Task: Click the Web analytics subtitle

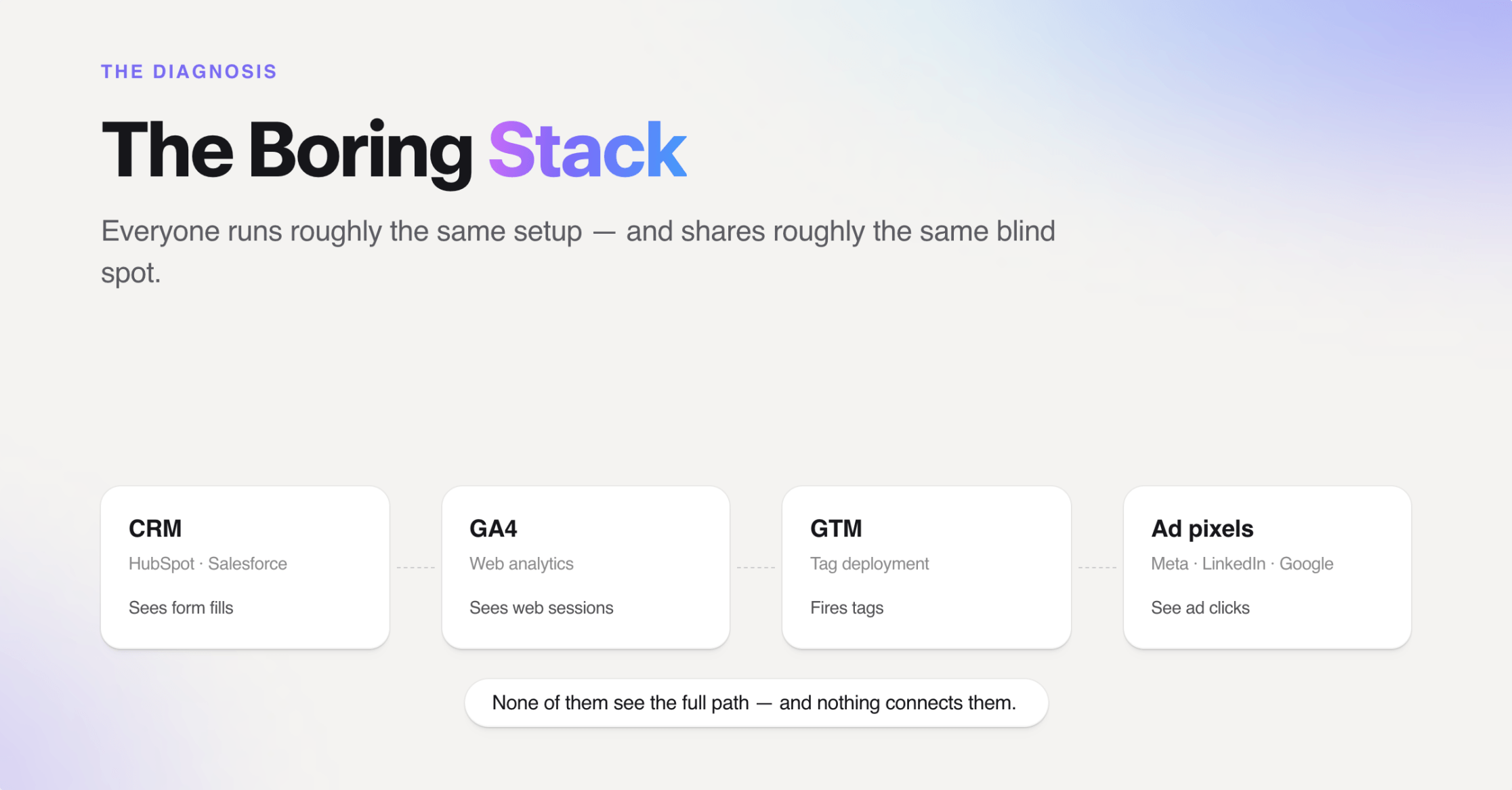Action: click(x=521, y=564)
